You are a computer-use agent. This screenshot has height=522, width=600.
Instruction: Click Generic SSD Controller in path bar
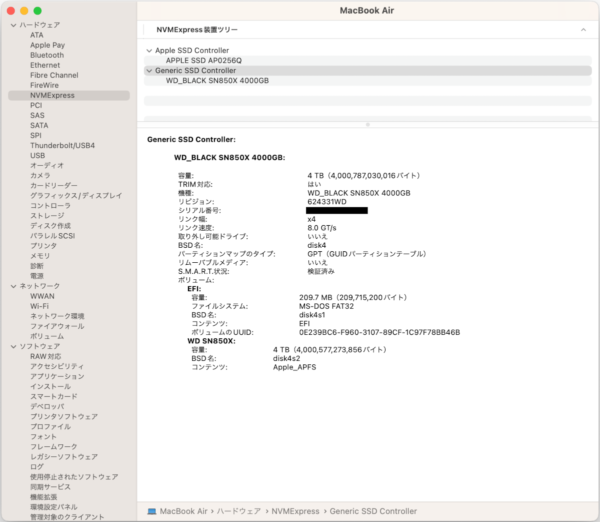(x=373, y=511)
